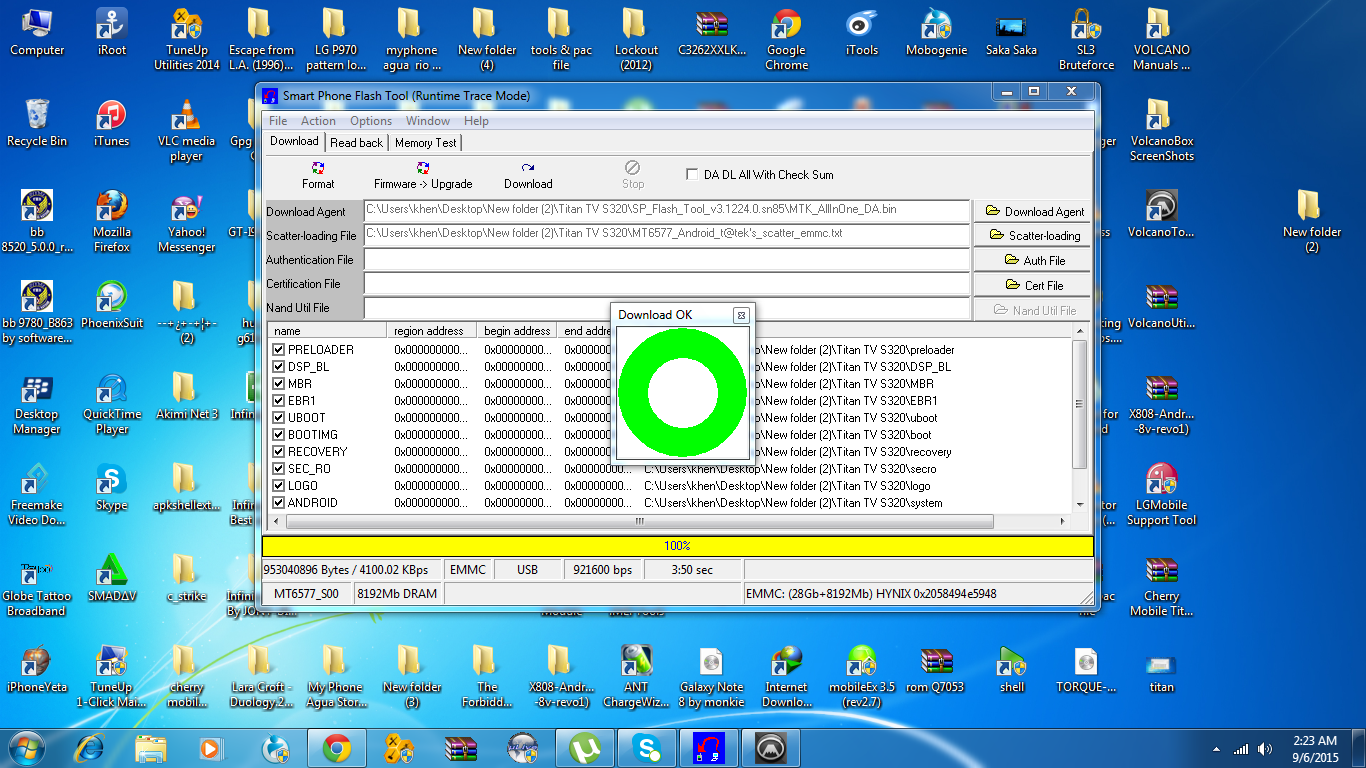Uncheck the RECOVERY partition checkbox
Image resolution: width=1366 pixels, height=768 pixels.
click(279, 452)
